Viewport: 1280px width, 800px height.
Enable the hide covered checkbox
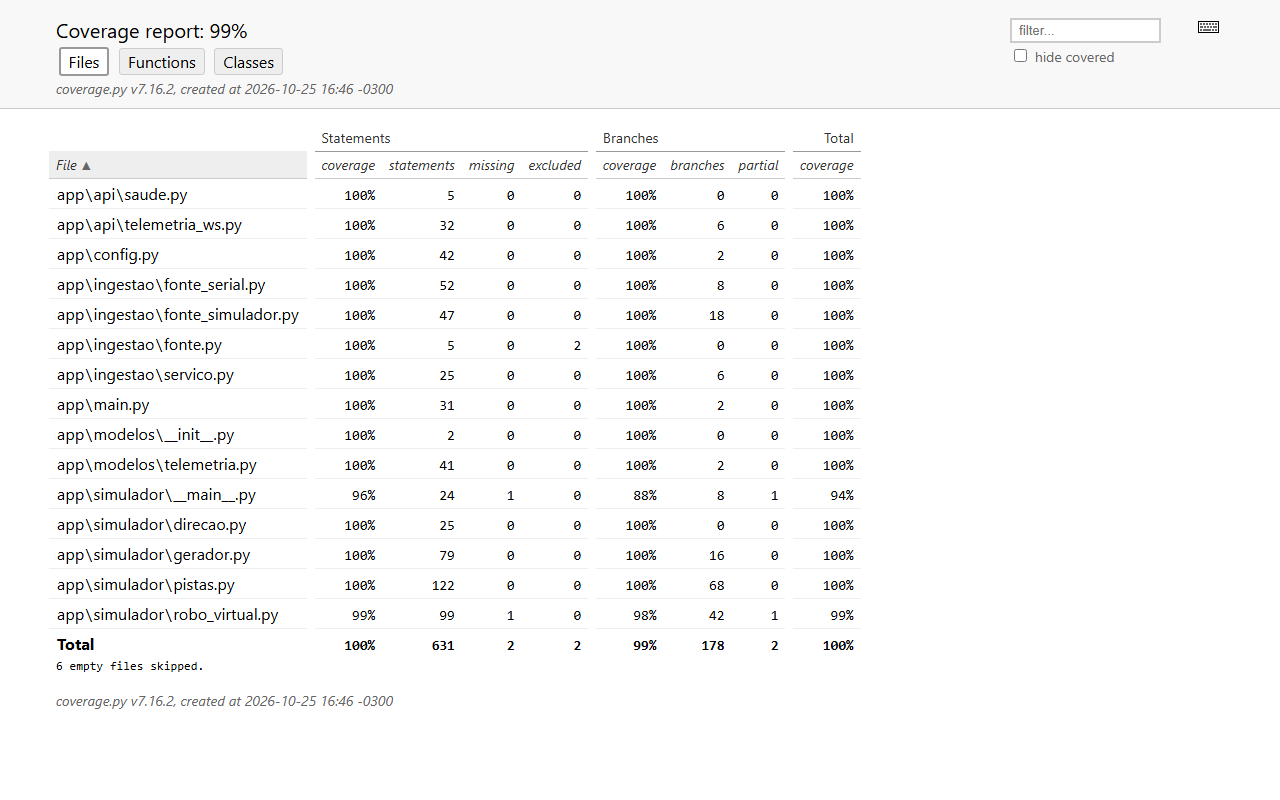(x=1020, y=56)
